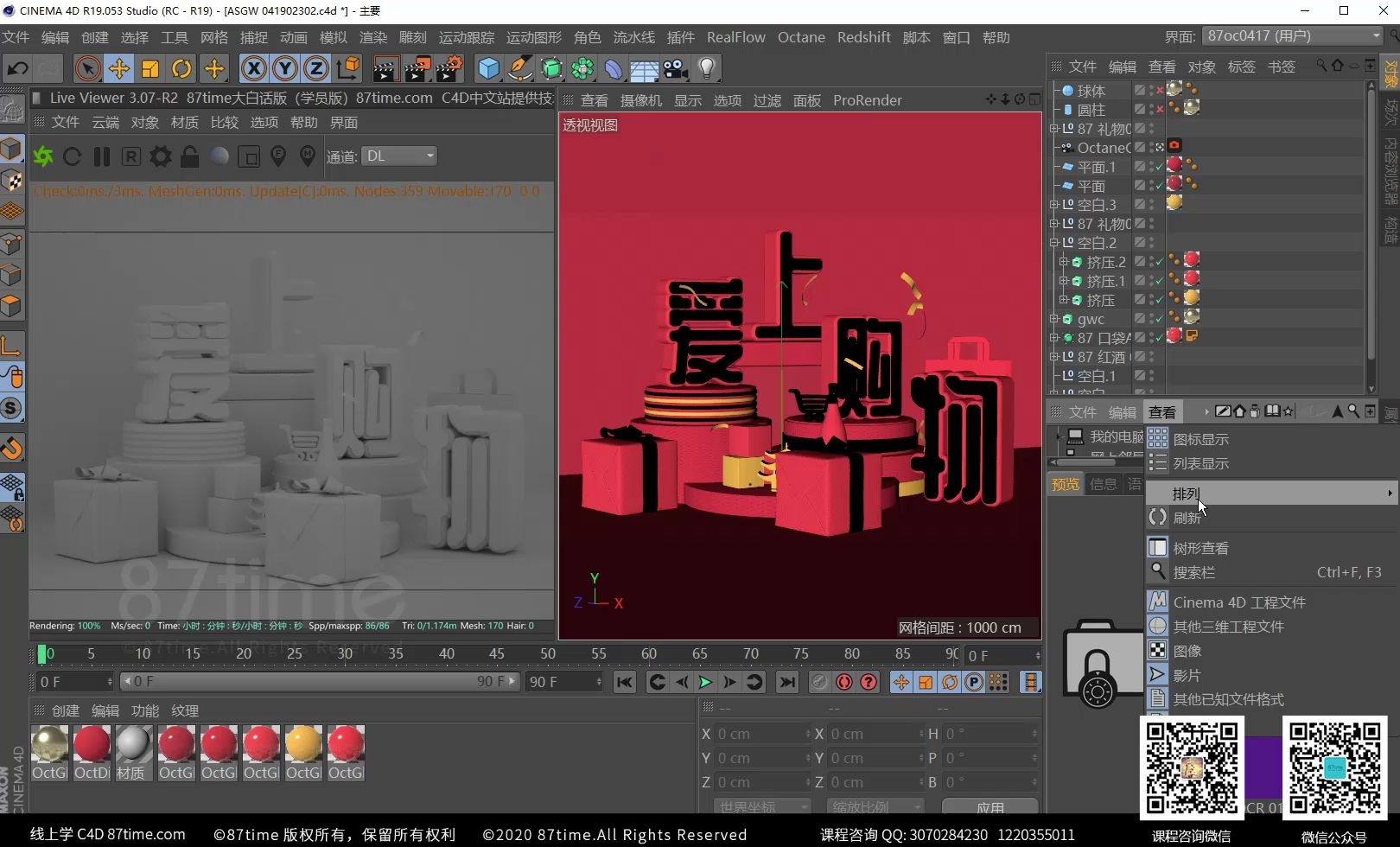Activate the Rotate tool in toolbar
Viewport: 1400px width, 847px height.
(x=181, y=68)
